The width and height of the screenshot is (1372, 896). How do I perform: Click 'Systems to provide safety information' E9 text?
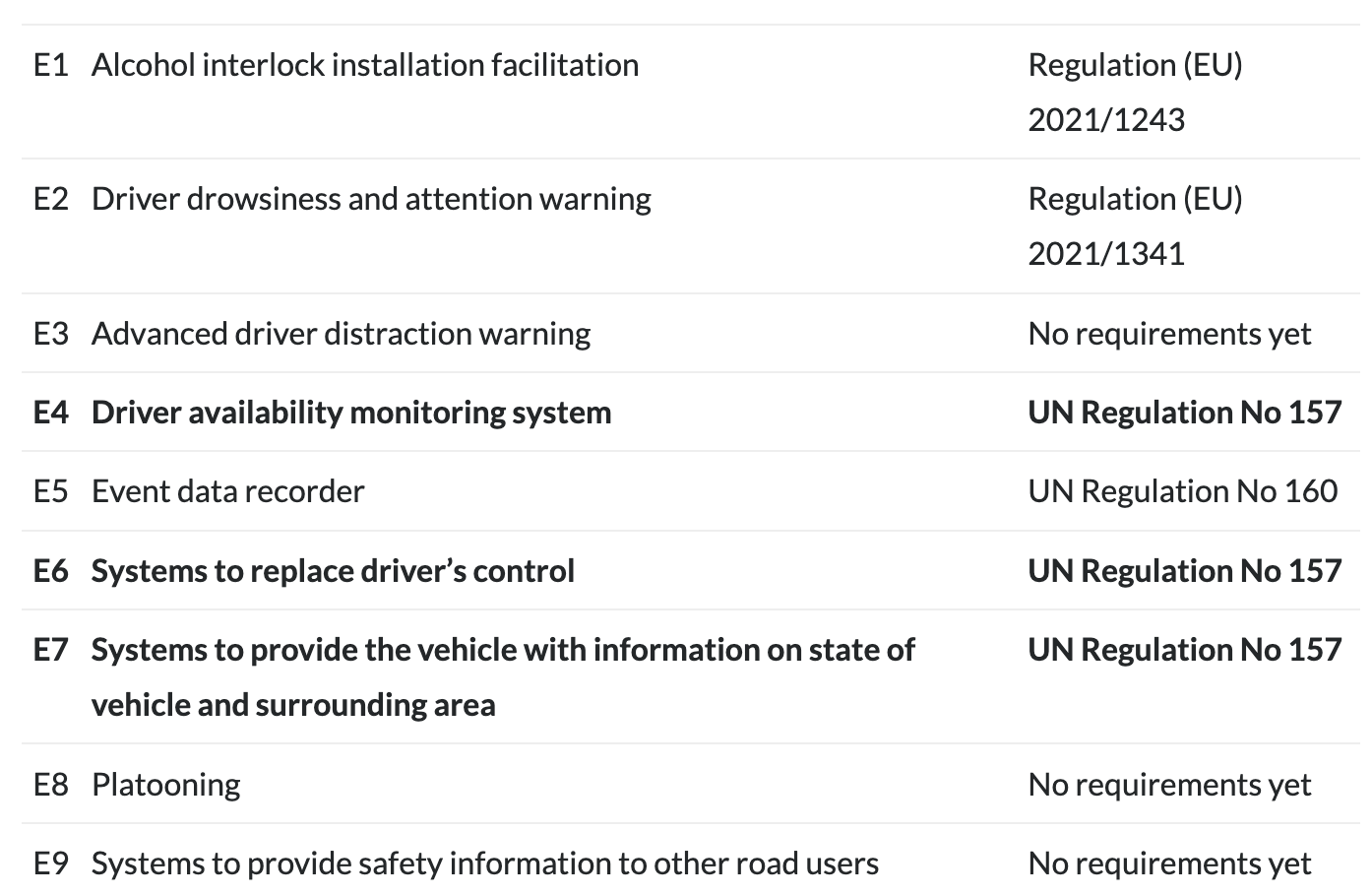click(x=484, y=864)
